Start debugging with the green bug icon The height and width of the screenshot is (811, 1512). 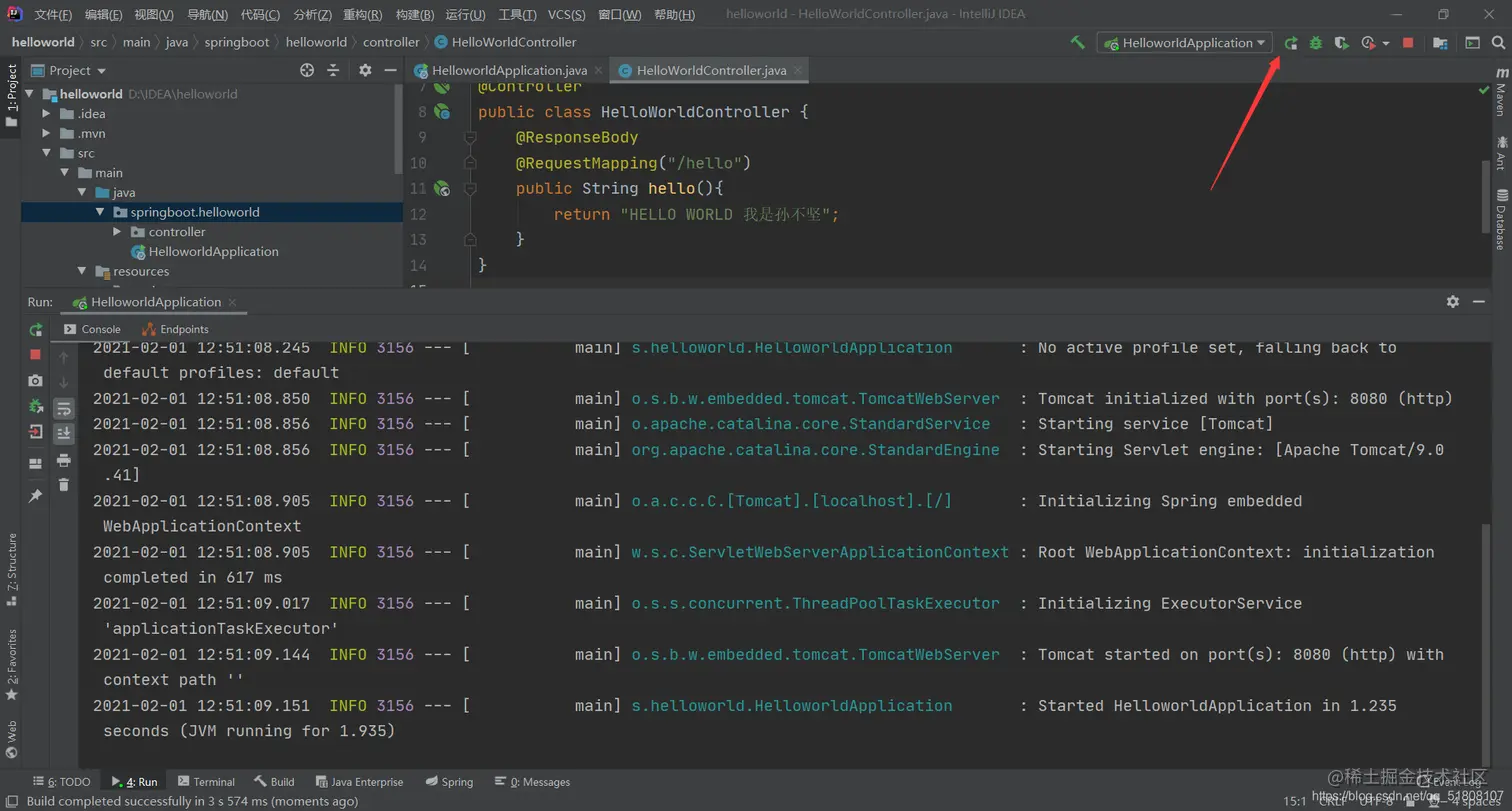[1316, 43]
